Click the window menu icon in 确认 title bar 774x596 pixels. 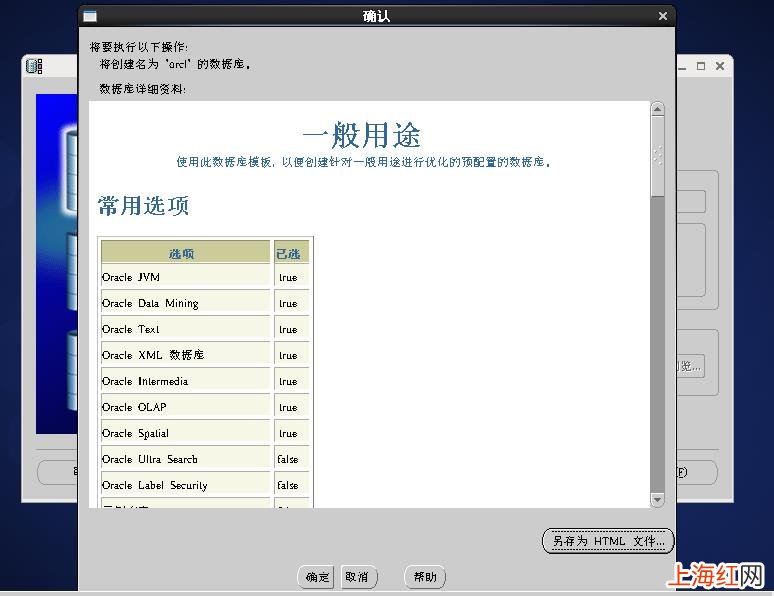(90, 16)
